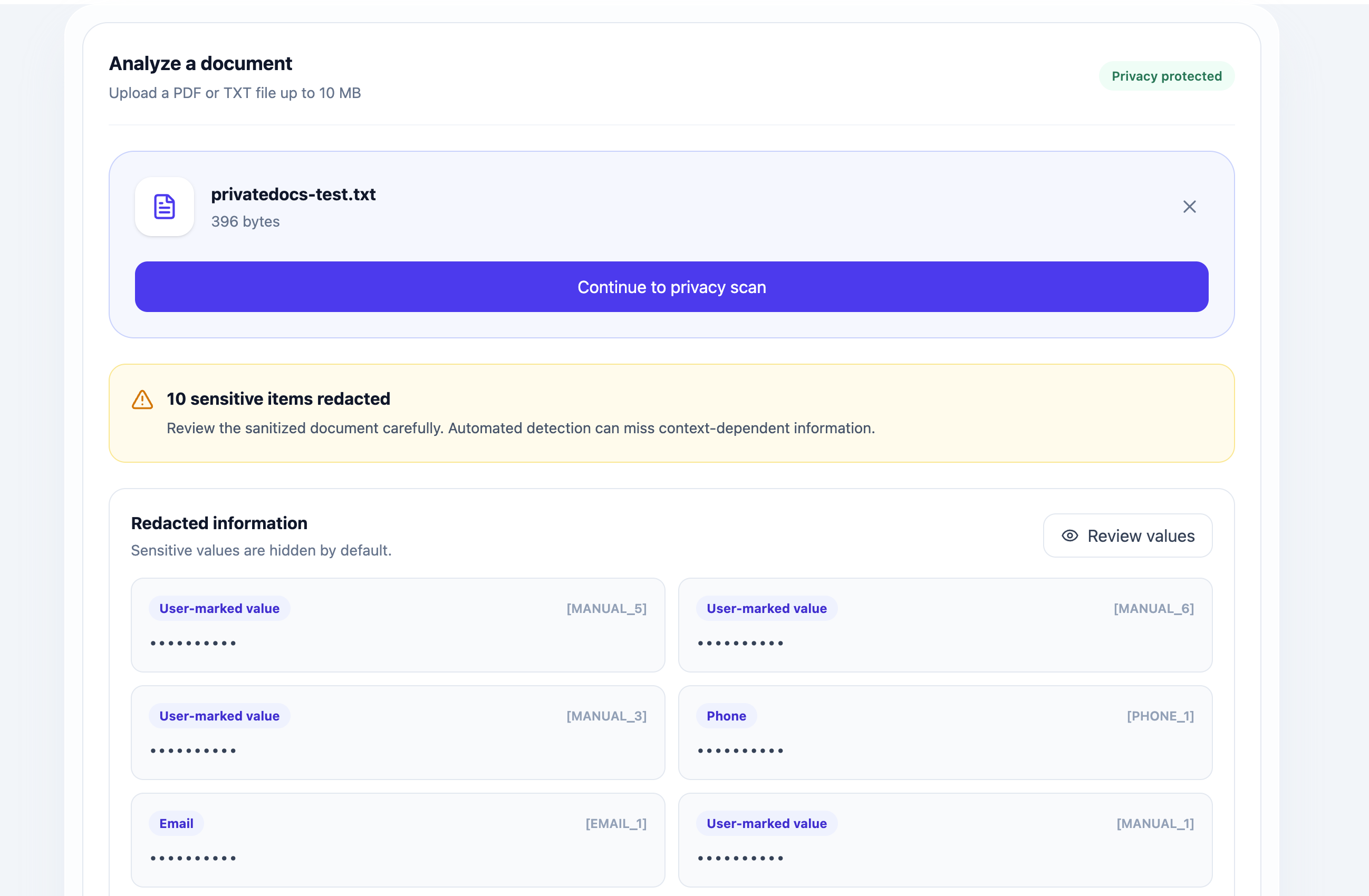
Task: Click the [MANUAL_6] placeholder tag
Action: tap(1153, 608)
